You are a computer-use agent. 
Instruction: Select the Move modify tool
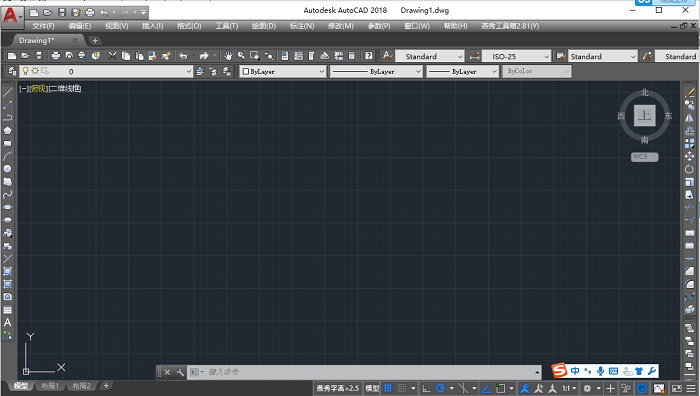(x=690, y=156)
